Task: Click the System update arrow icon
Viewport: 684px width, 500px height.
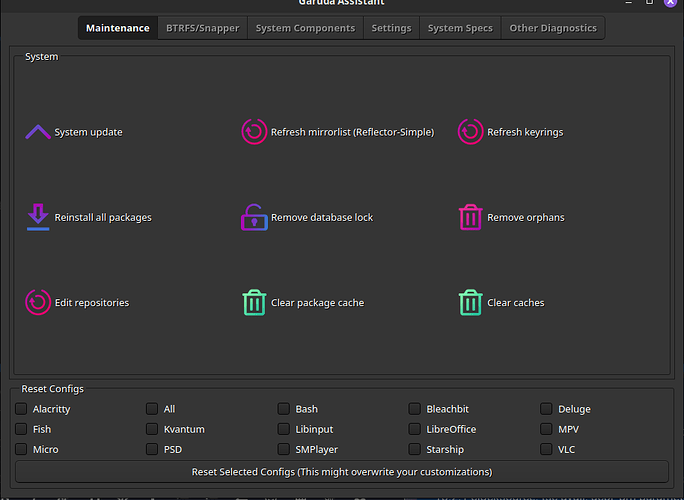Action: pyautogui.click(x=38, y=132)
